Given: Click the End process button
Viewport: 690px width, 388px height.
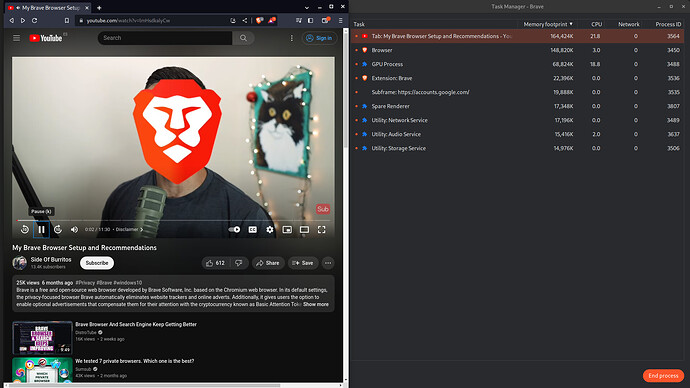Looking at the screenshot, I should click(x=663, y=376).
